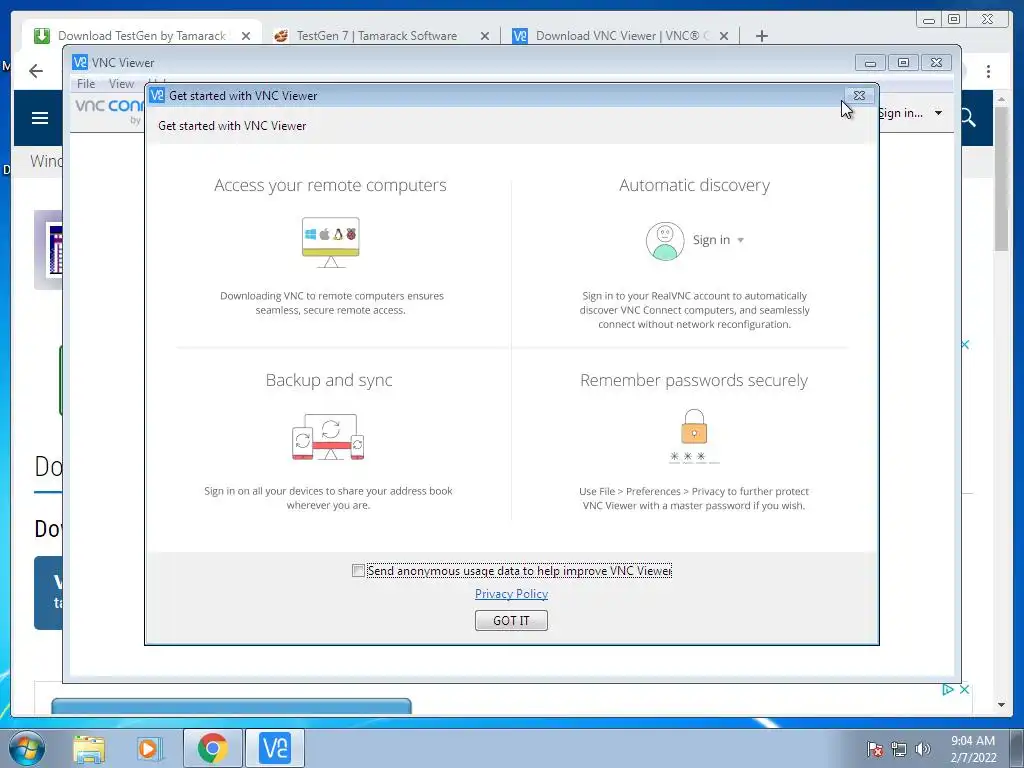
Task: Close the bottom banner advertisement
Action: [x=965, y=689]
